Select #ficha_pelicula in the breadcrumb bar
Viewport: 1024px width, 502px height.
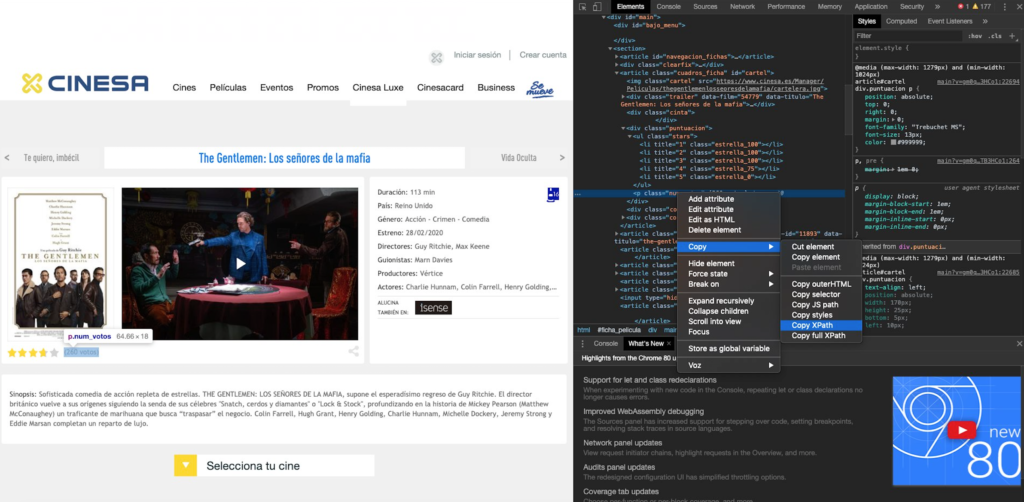(620, 330)
